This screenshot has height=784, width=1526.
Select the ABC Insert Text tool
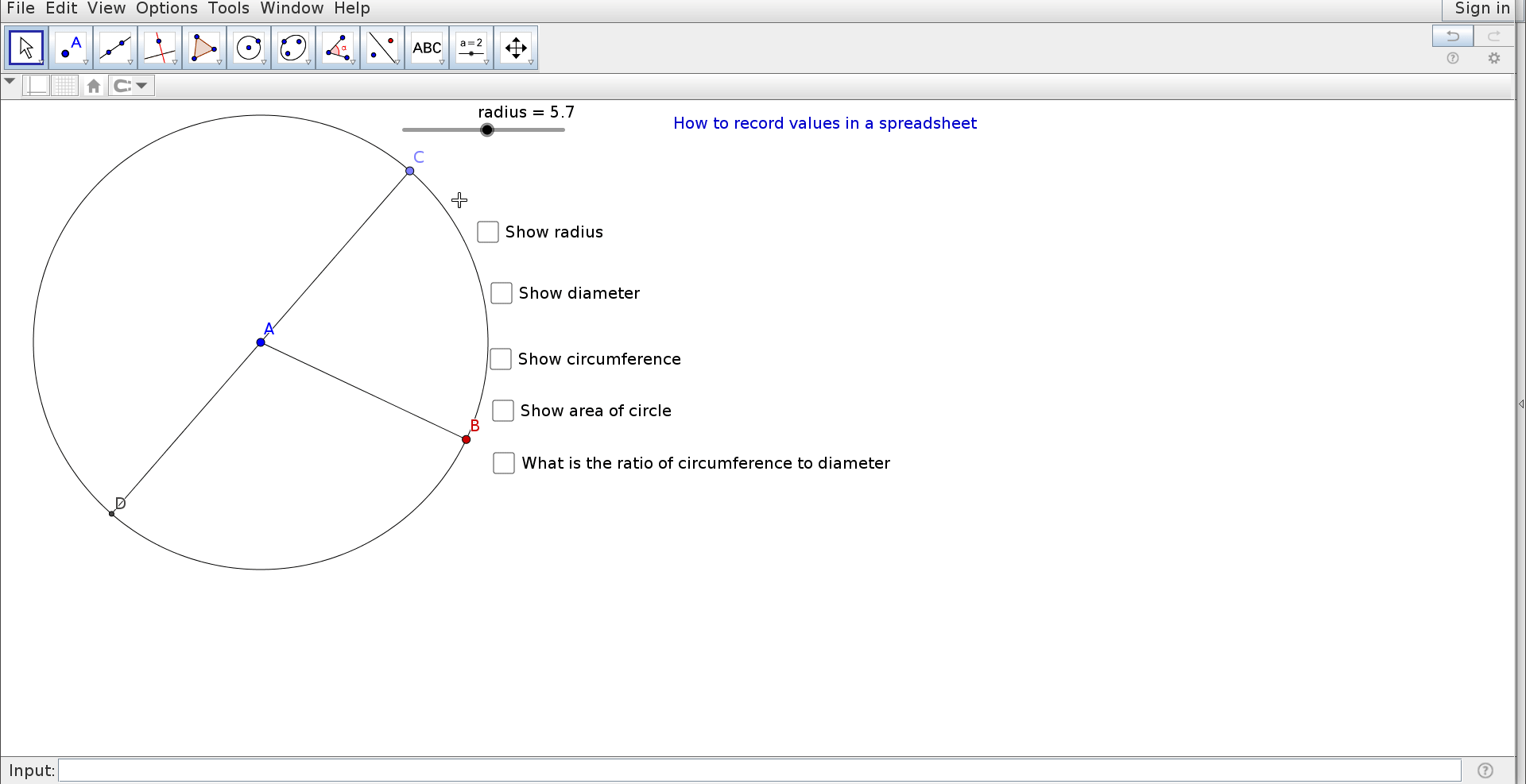[427, 48]
